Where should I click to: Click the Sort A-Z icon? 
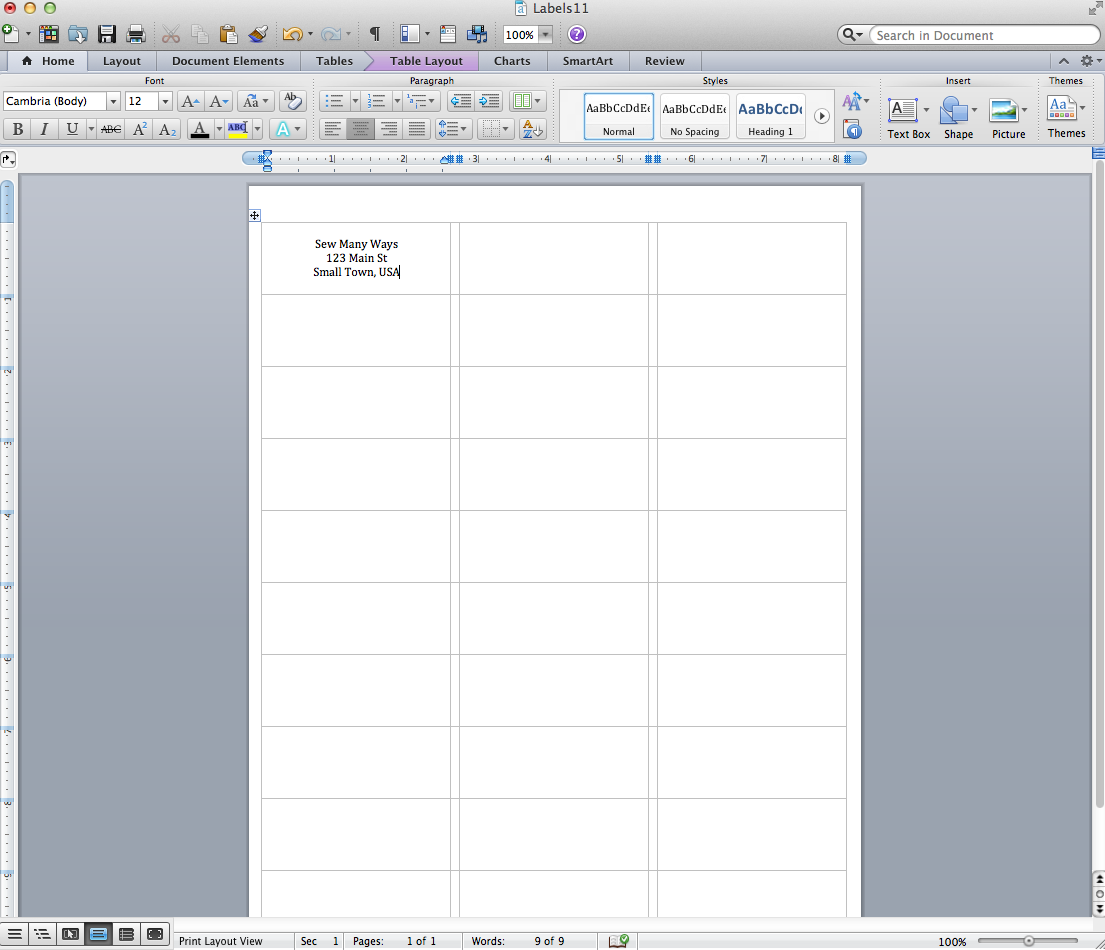click(531, 129)
